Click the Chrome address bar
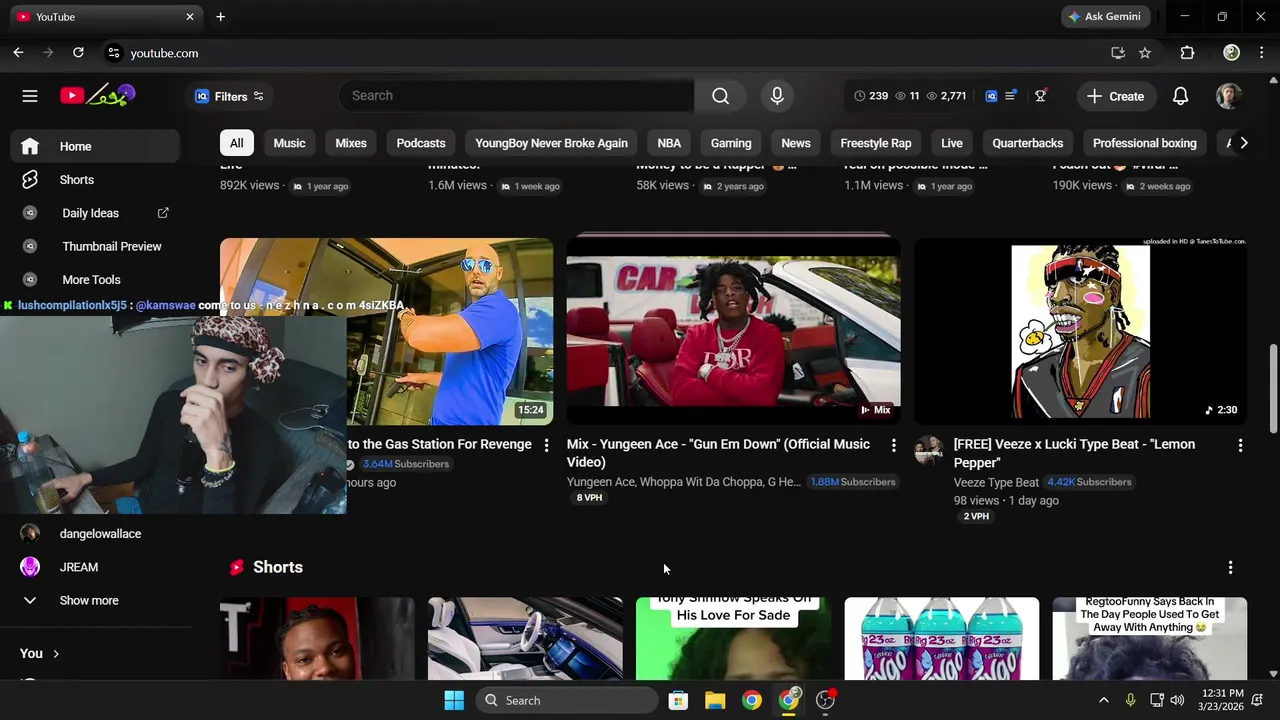Viewport: 1280px width, 720px height. click(600, 53)
